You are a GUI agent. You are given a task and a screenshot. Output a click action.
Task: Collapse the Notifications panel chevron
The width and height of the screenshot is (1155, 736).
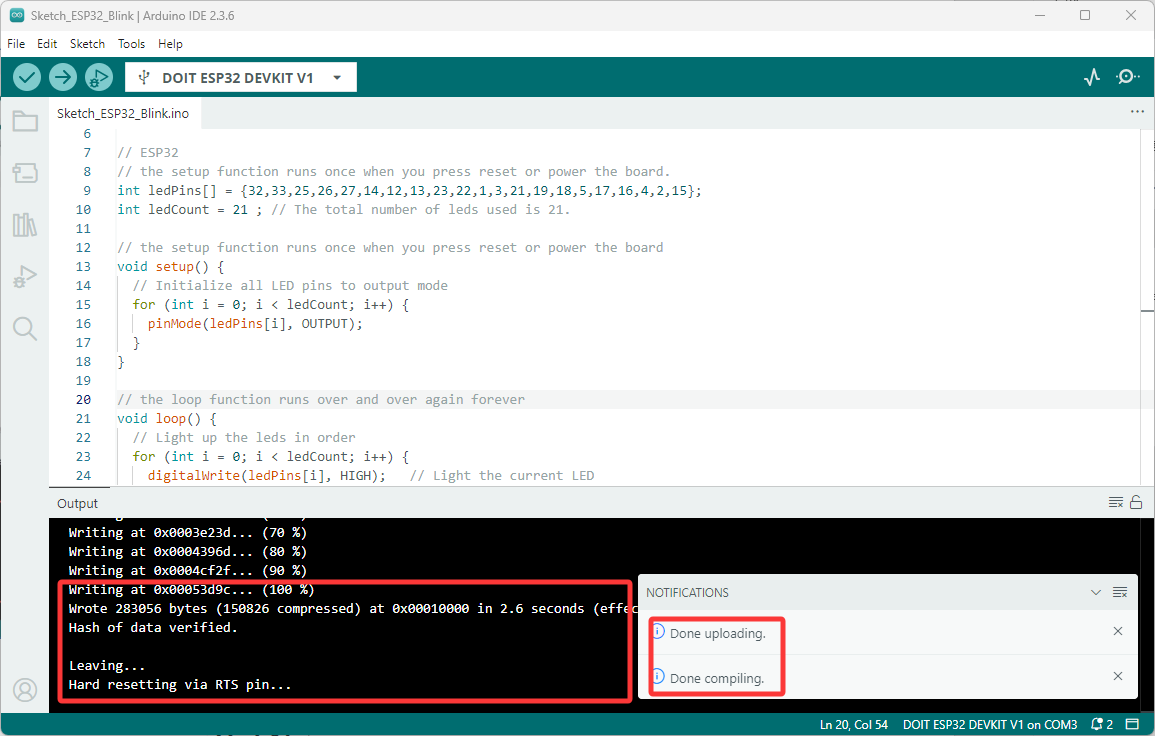point(1095,592)
